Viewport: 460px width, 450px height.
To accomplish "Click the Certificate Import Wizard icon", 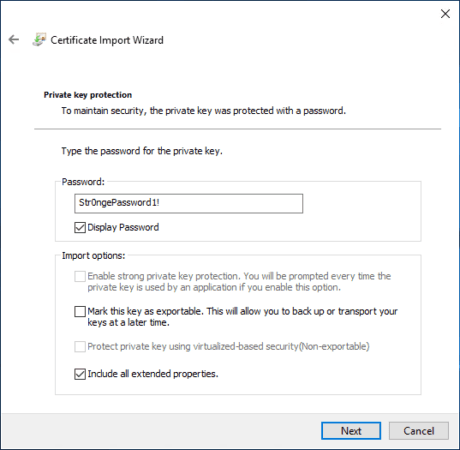I will [x=39, y=40].
